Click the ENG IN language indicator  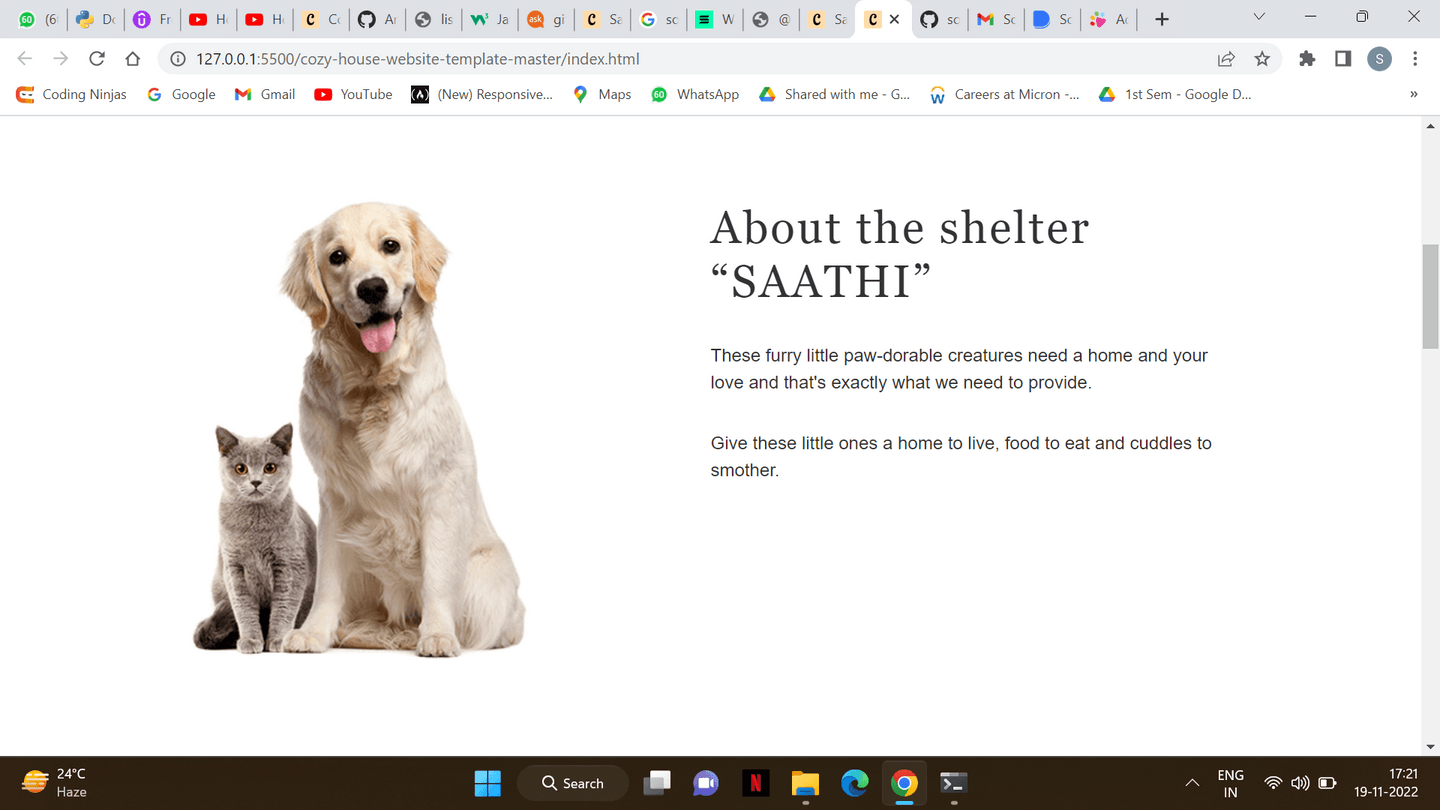click(x=1230, y=783)
